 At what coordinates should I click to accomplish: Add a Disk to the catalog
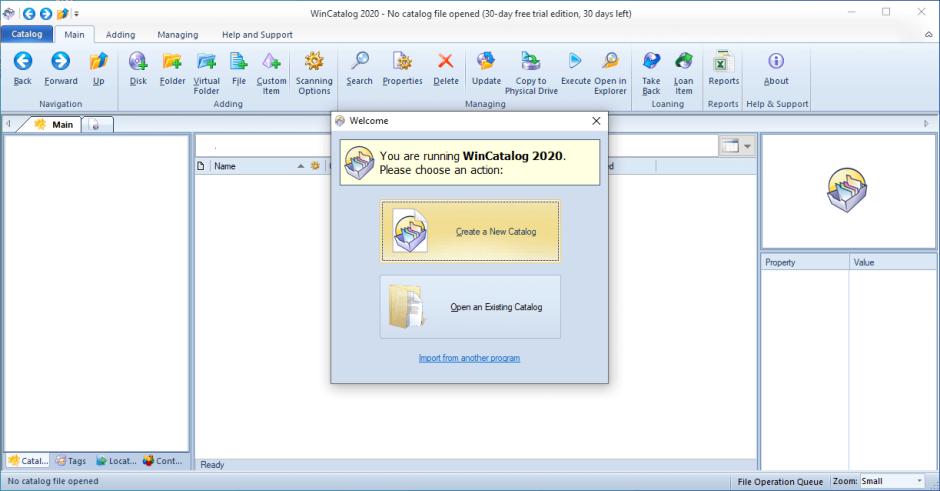pos(138,69)
